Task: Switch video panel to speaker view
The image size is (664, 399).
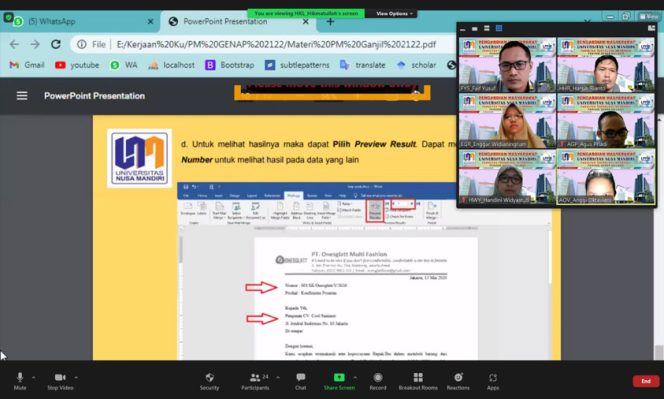Action: pos(487,28)
